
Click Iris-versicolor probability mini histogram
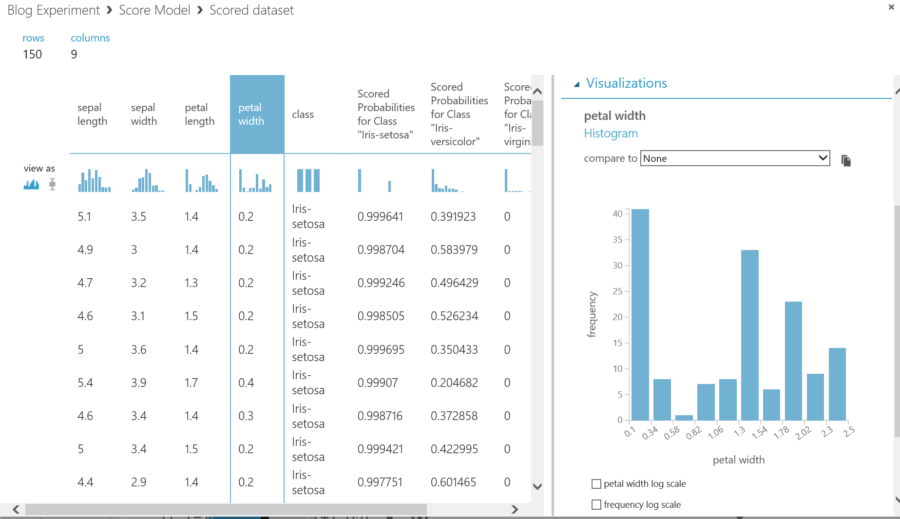coord(448,180)
